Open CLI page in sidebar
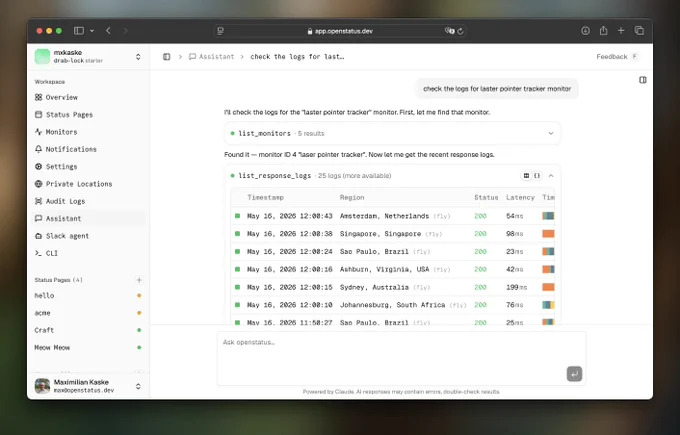The height and width of the screenshot is (435, 680). pyautogui.click(x=88, y=253)
